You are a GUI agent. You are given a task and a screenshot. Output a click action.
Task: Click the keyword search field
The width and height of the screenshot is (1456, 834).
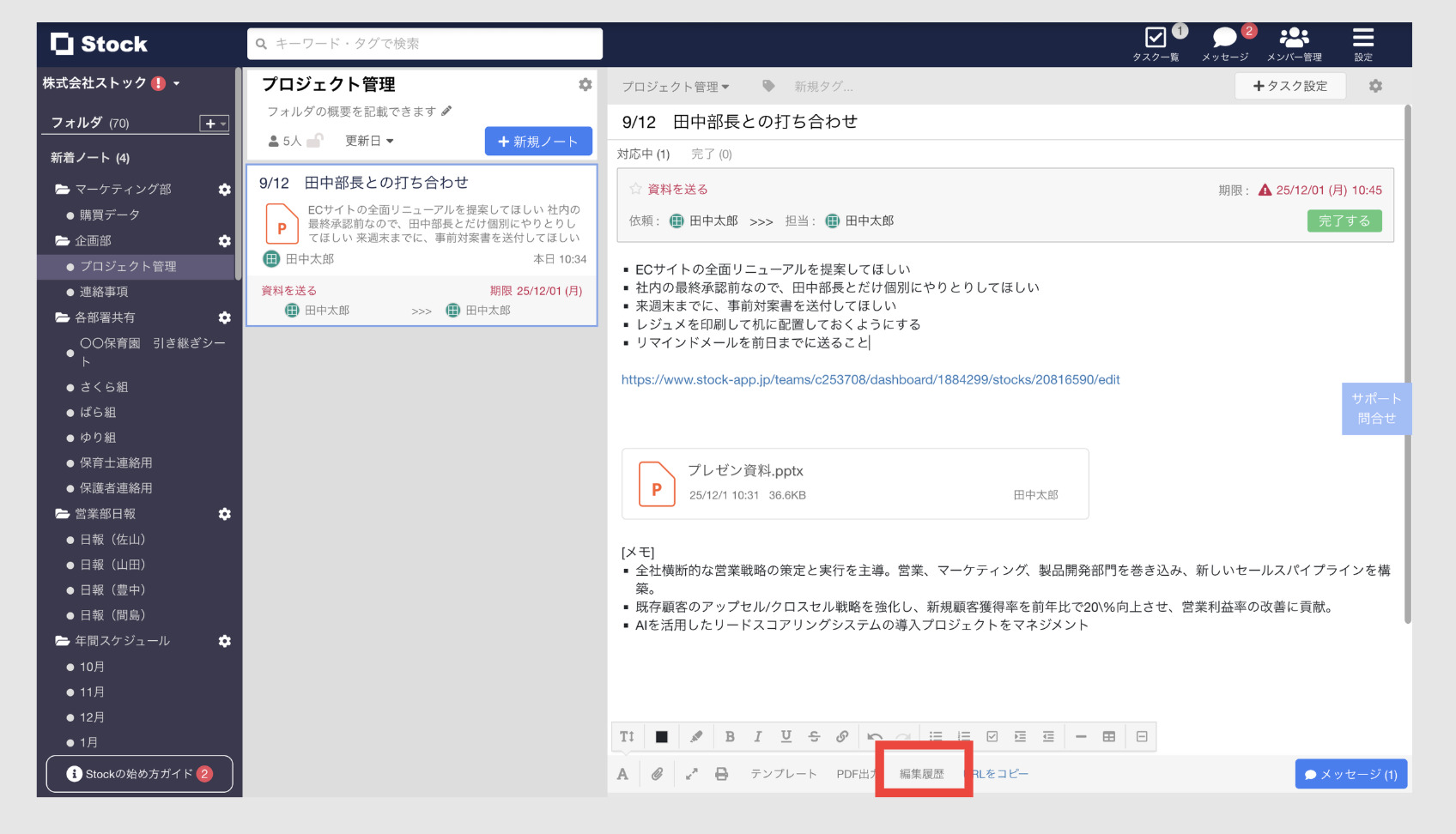(x=424, y=43)
